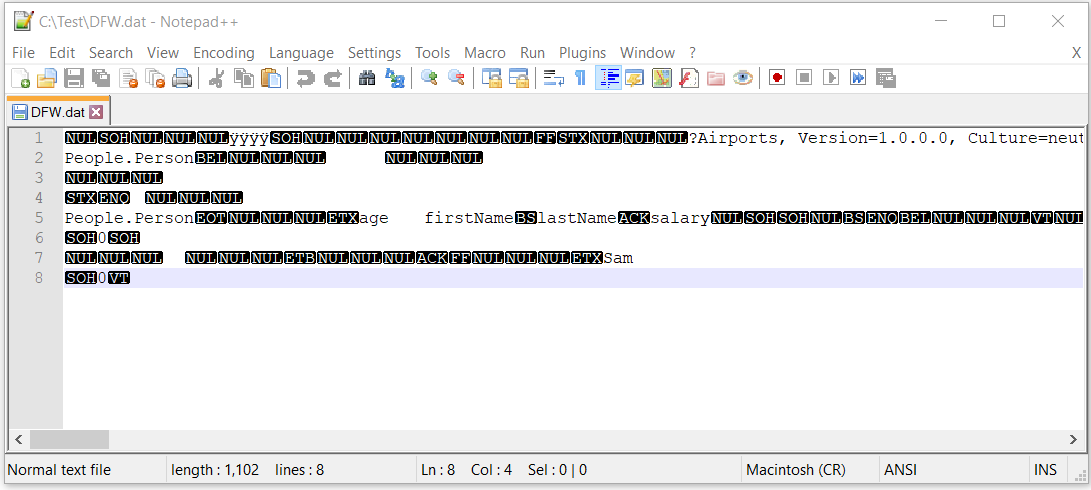
Task: Open Find with the binoculars icon
Action: coord(367,78)
